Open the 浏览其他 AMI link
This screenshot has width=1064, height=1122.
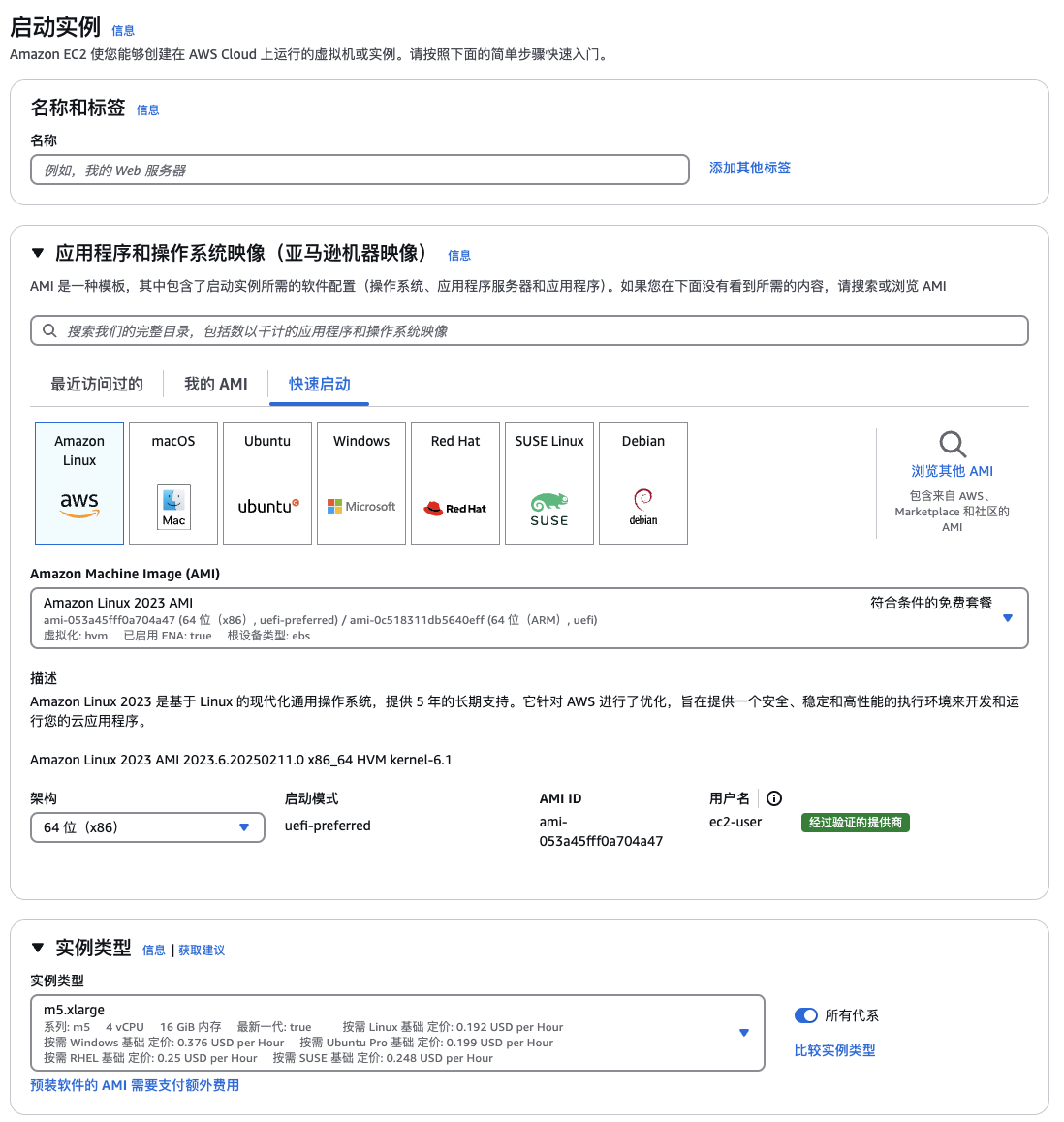tap(953, 471)
